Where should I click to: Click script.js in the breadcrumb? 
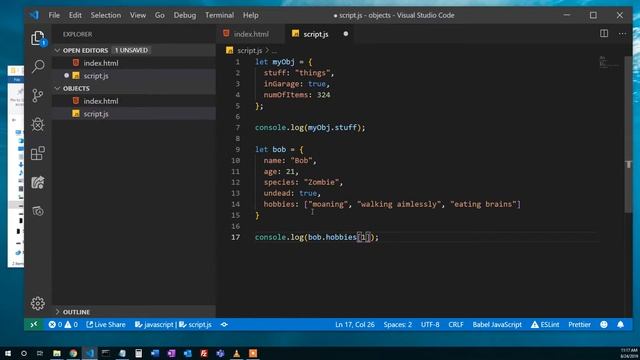pyautogui.click(x=249, y=50)
